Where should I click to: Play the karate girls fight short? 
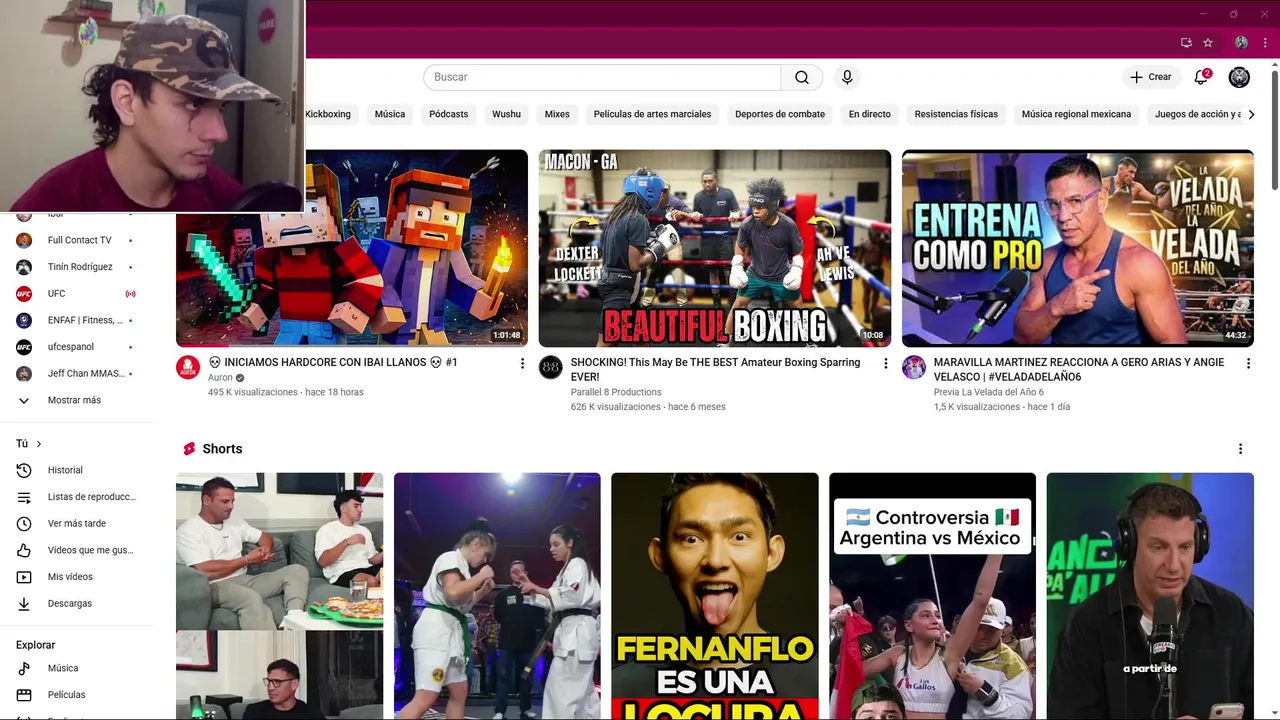[x=497, y=596]
